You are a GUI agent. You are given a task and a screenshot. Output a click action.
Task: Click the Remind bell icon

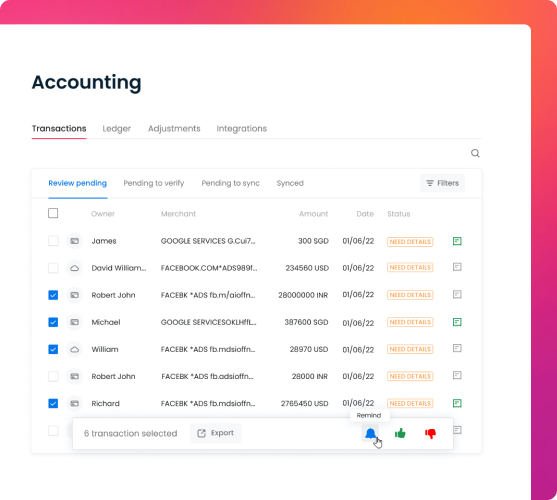[371, 433]
